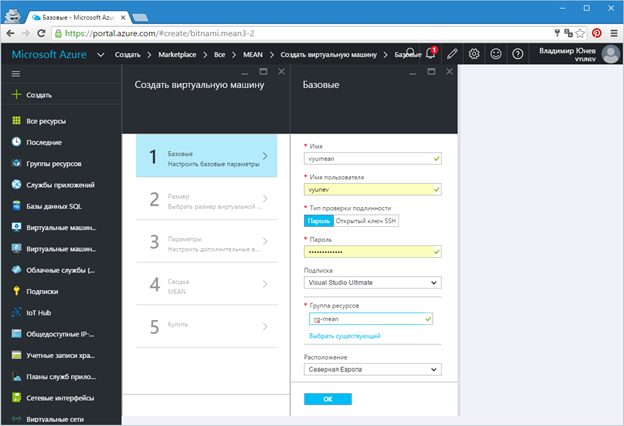Screen dimensions: 624x426
Task: Click the Группа ресурсов field rg-mean
Action: [371, 319]
